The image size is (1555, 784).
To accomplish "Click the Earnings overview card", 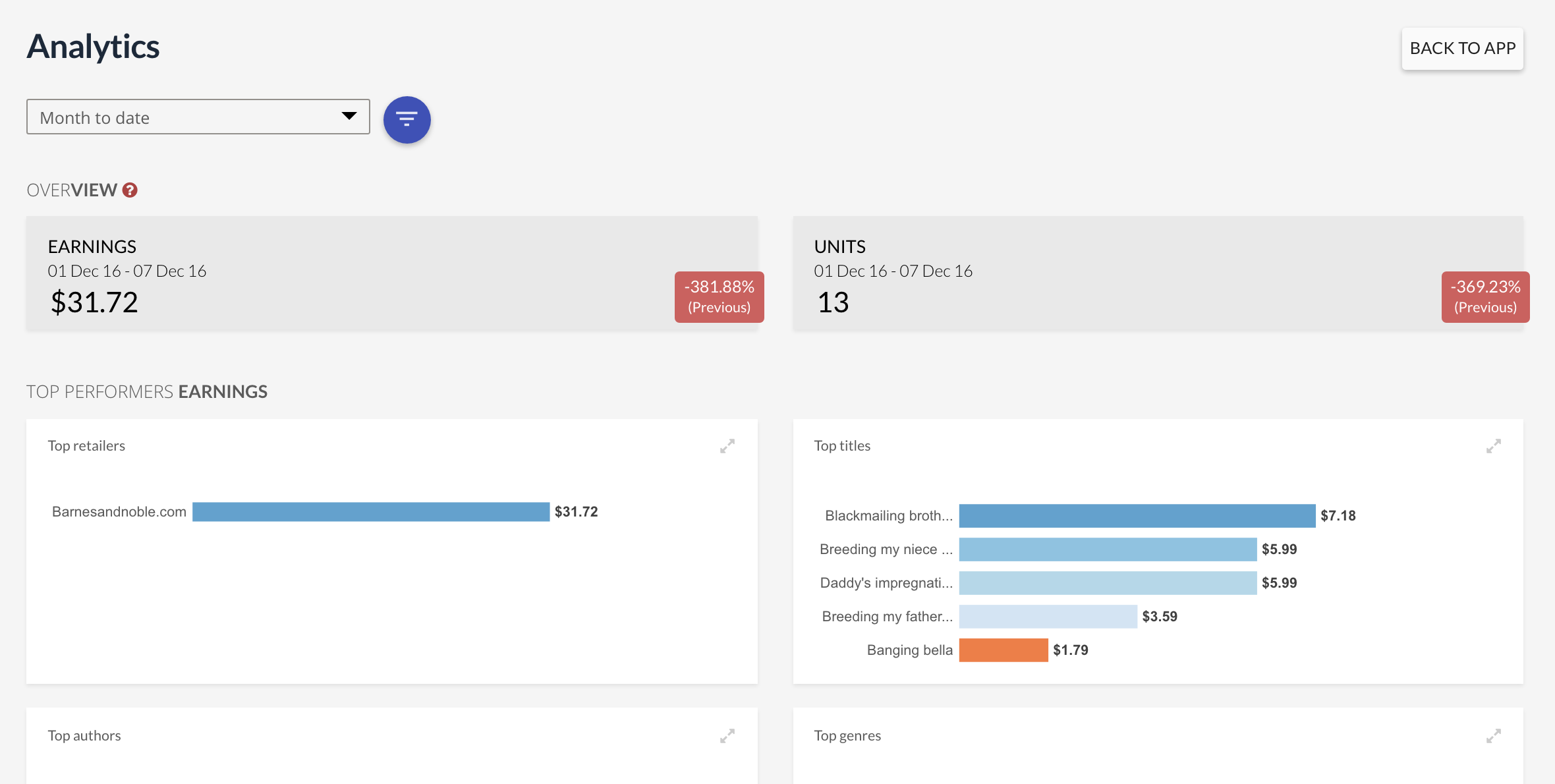I will 392,273.
